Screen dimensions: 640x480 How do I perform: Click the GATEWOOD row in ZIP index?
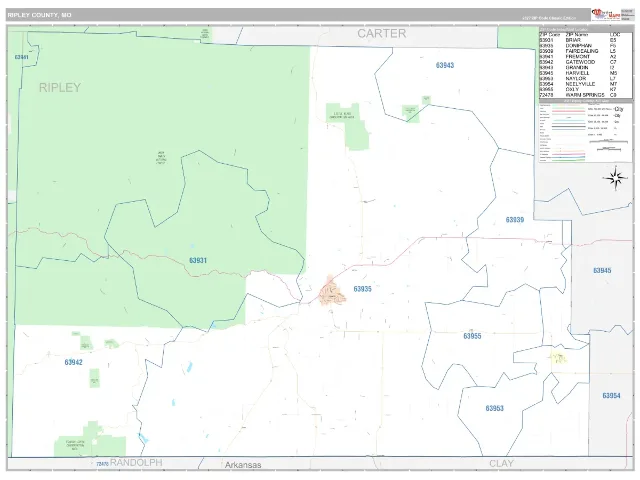tap(579, 62)
